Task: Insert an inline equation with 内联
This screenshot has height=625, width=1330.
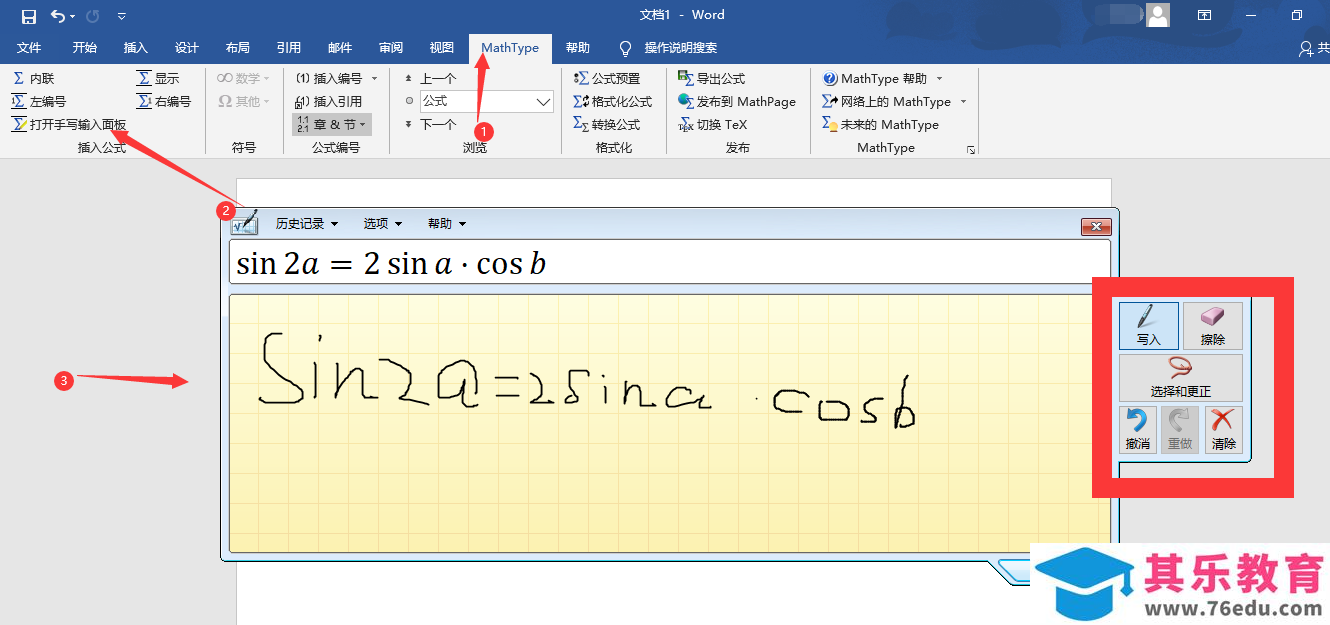Action: [x=34, y=78]
